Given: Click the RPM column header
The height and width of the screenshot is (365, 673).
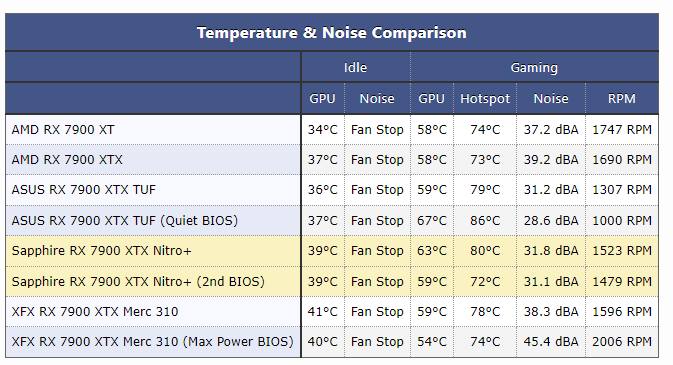Looking at the screenshot, I should click(x=621, y=99).
